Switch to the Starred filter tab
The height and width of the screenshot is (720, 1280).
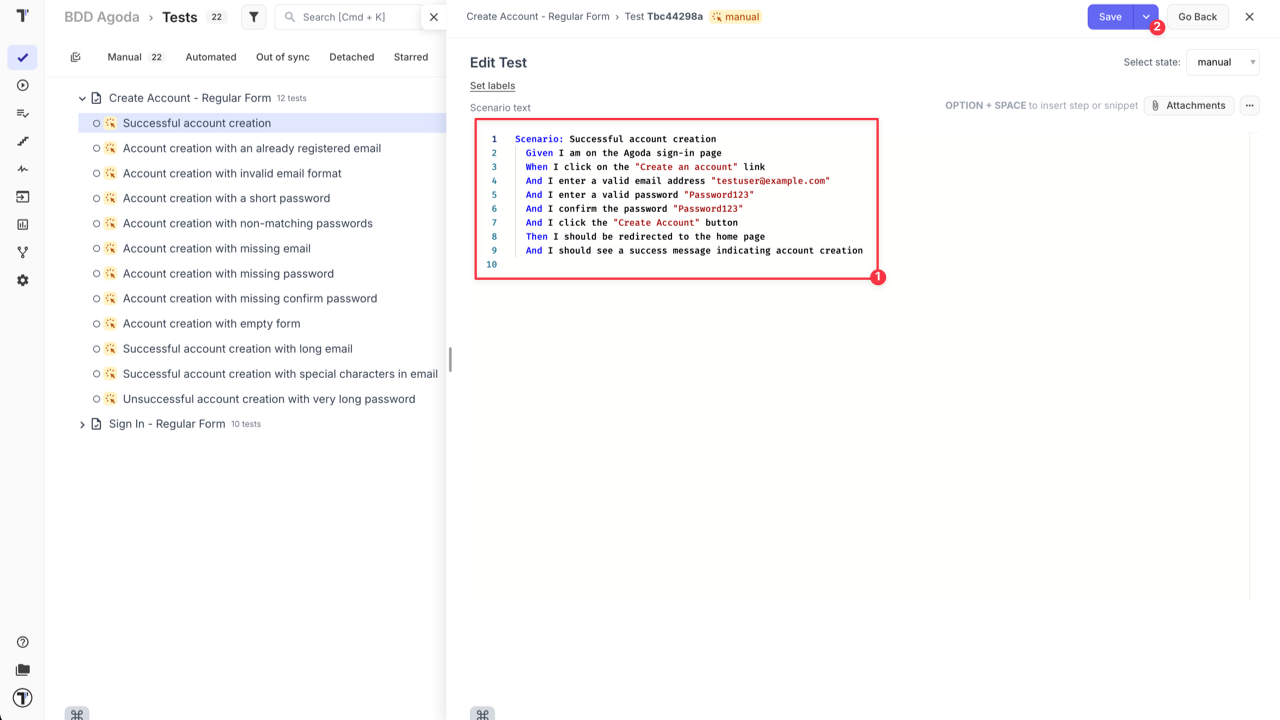tap(410, 57)
